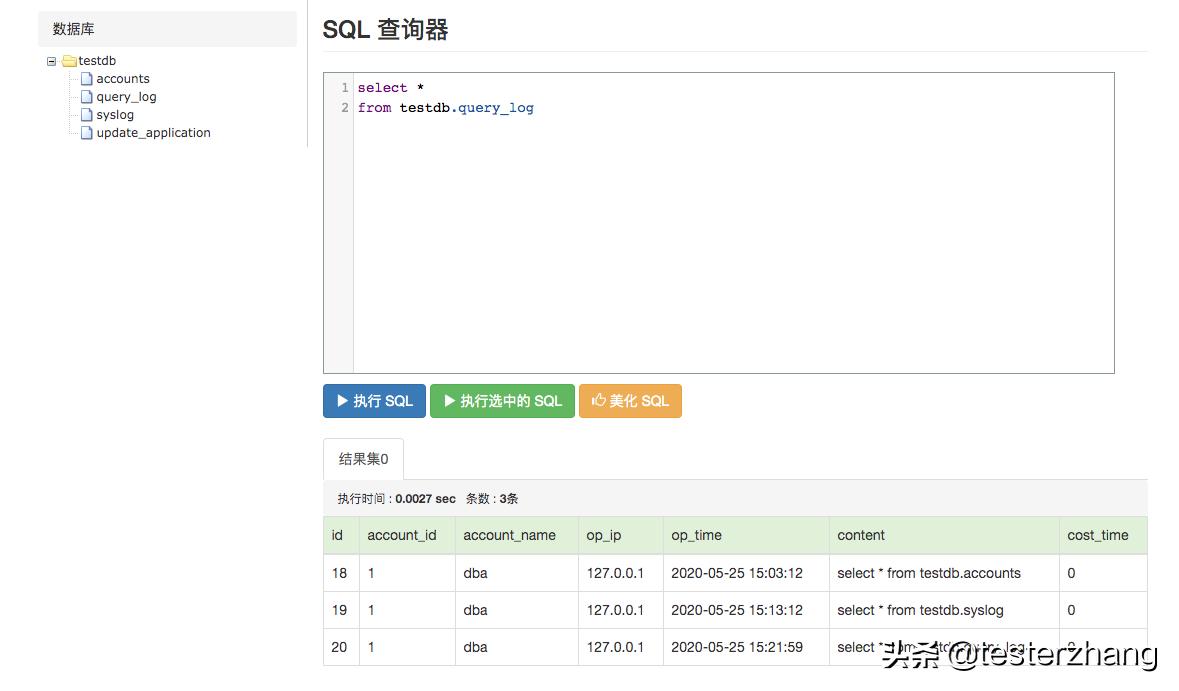Viewport: 1179px width, 691px height.
Task: Select query_log in the database tree
Action: click(x=125, y=96)
